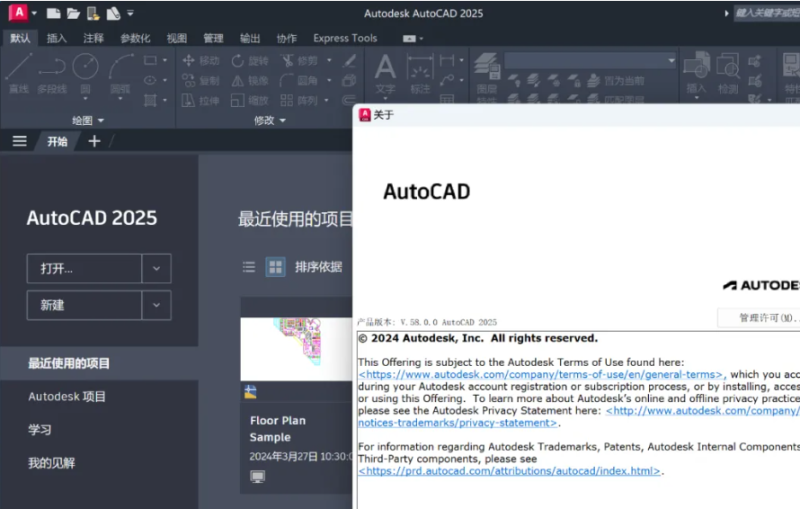Select the Hatch draw tool

pyautogui.click(x=150, y=100)
